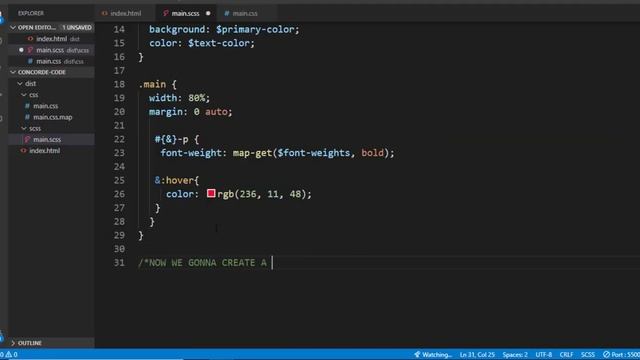640x360 pixels.
Task: Open main.scss in Open Editors list
Action: tap(51, 50)
